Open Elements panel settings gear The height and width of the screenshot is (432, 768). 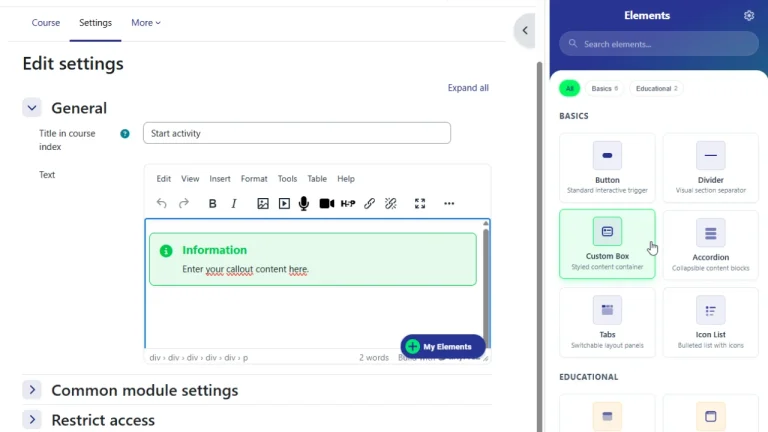tap(749, 16)
